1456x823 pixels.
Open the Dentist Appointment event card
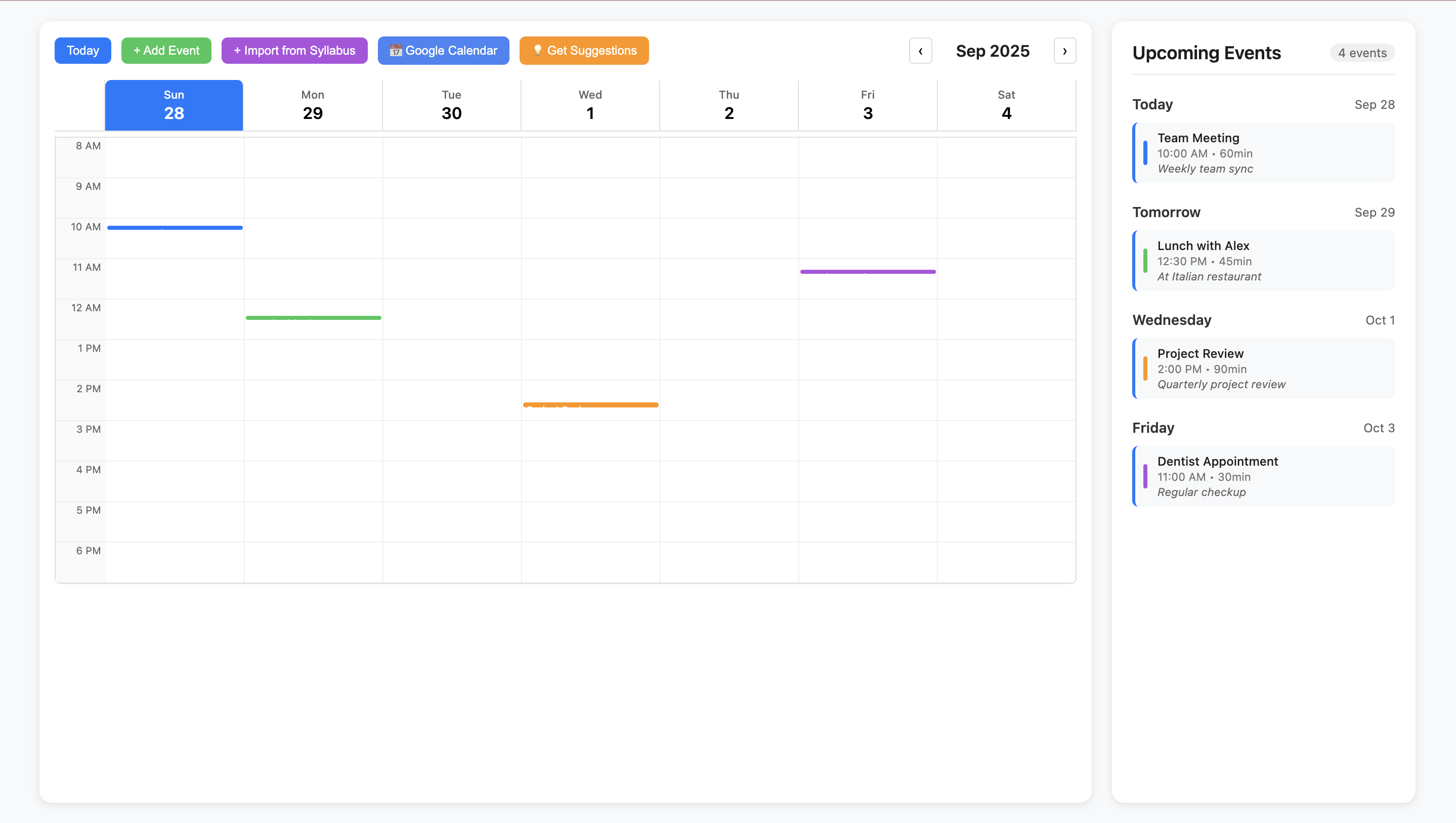1264,476
